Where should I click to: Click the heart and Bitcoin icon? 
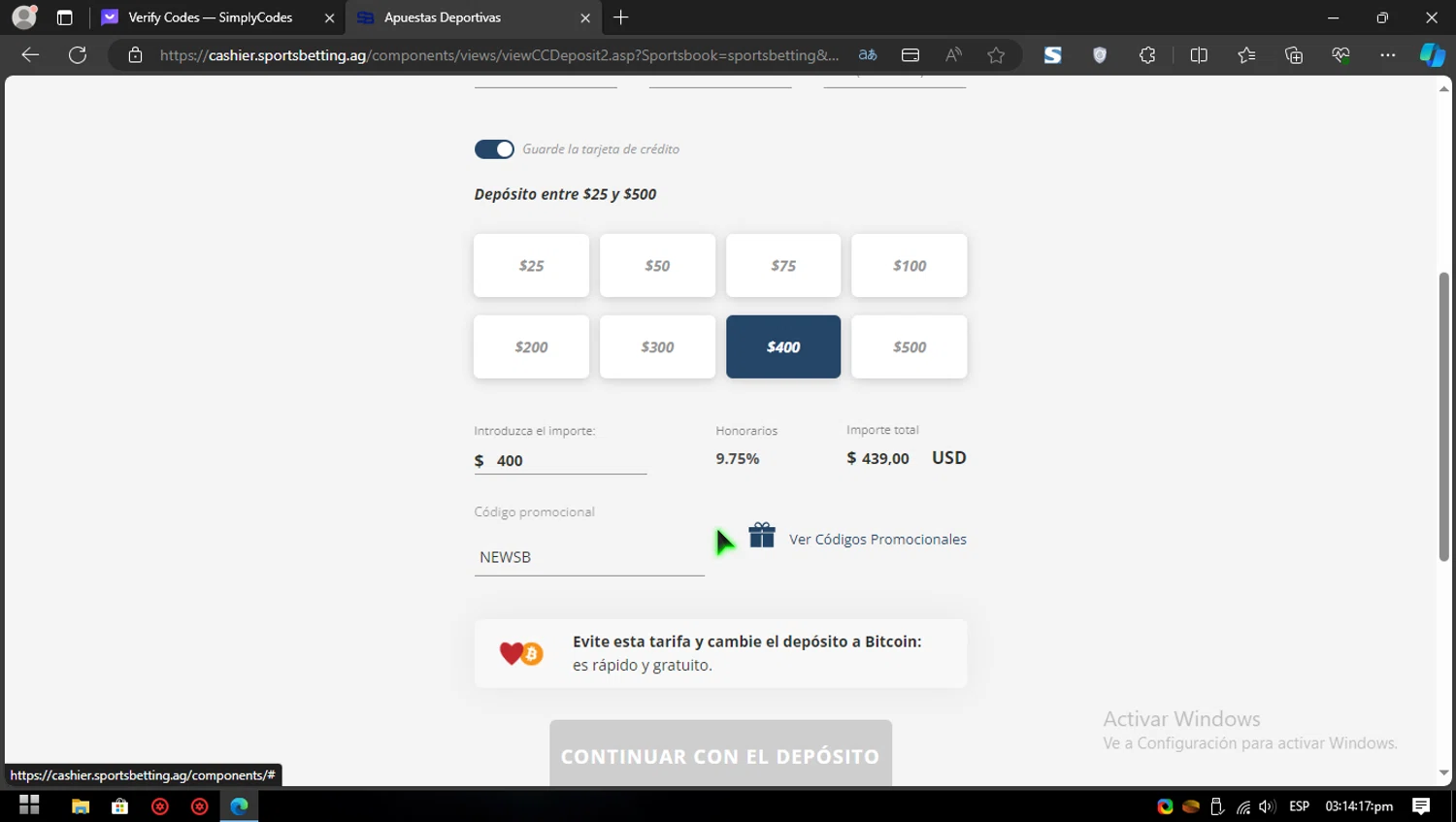click(x=521, y=653)
